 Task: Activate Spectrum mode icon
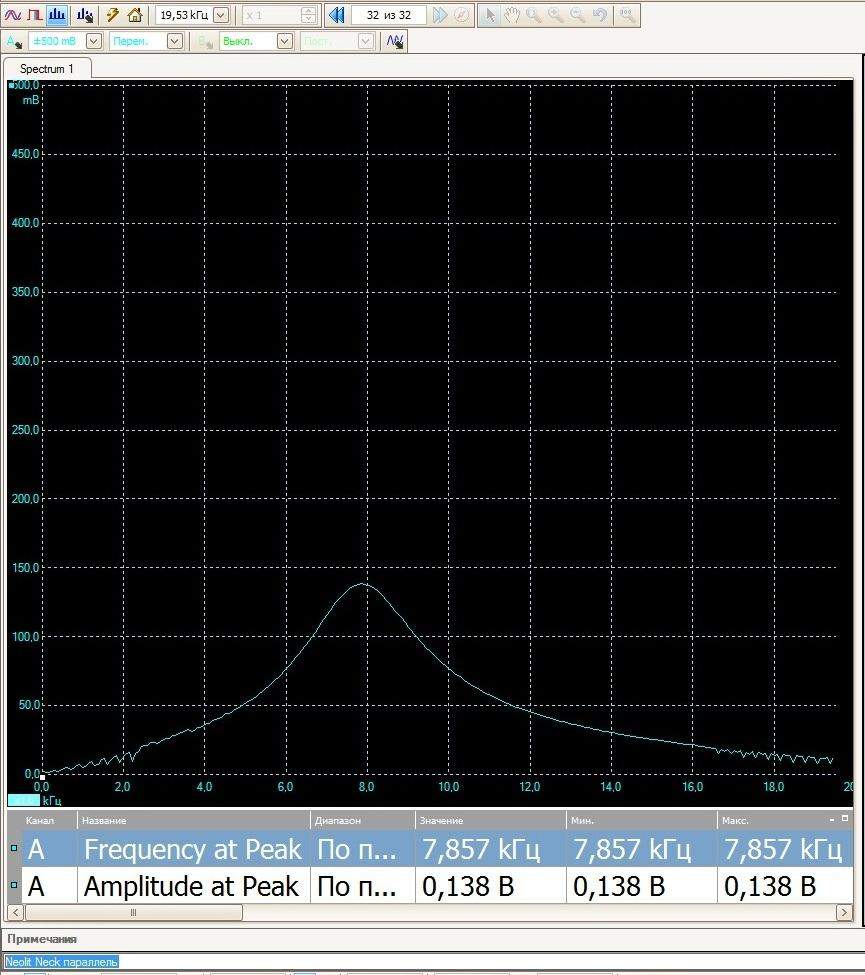(58, 15)
